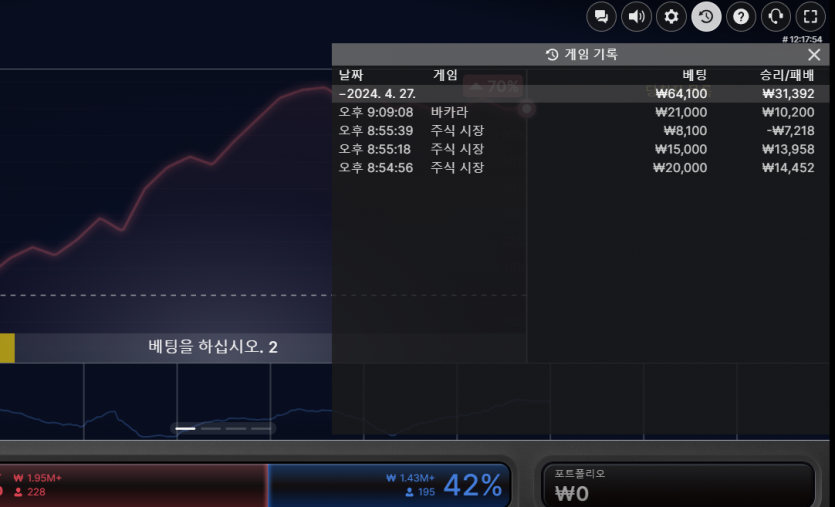The width and height of the screenshot is (835, 507).
Task: Toggle the game history clock icon
Action: 706,16
